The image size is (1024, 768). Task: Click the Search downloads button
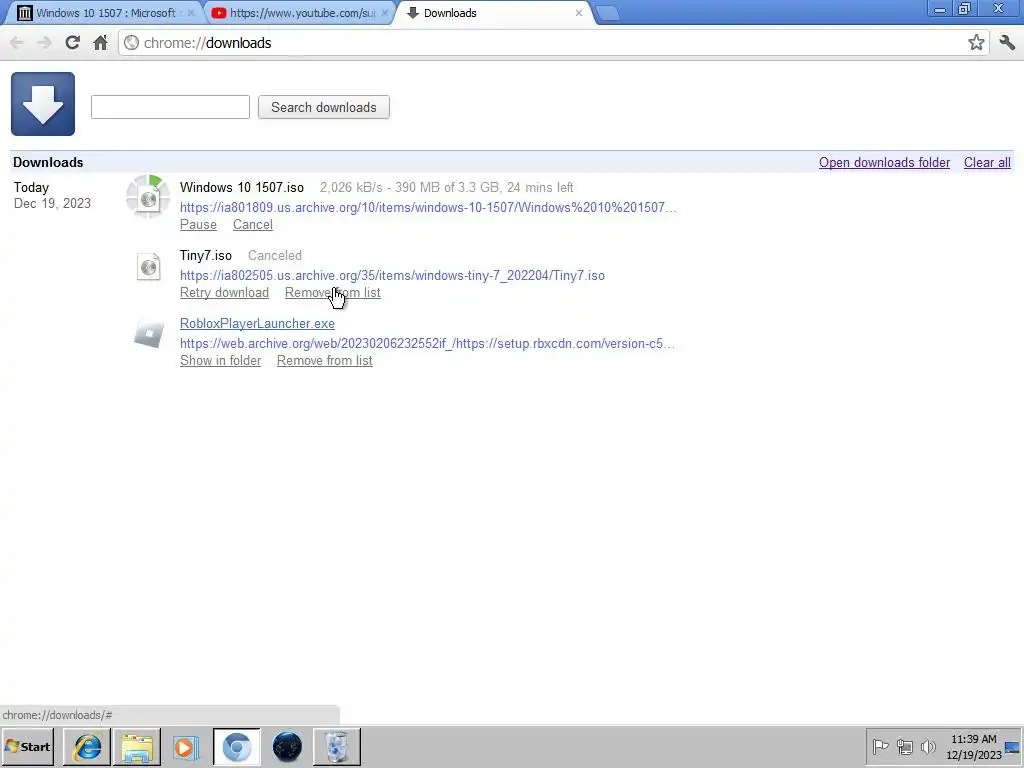324,107
